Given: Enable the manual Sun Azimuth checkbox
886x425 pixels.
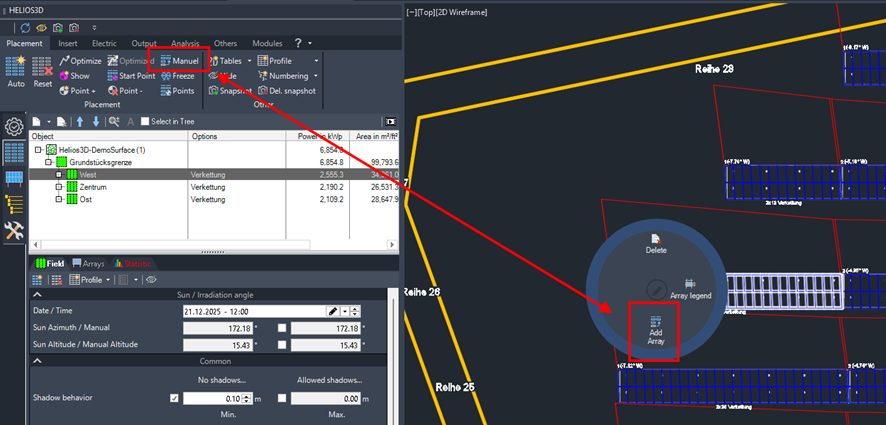Looking at the screenshot, I should point(282,328).
